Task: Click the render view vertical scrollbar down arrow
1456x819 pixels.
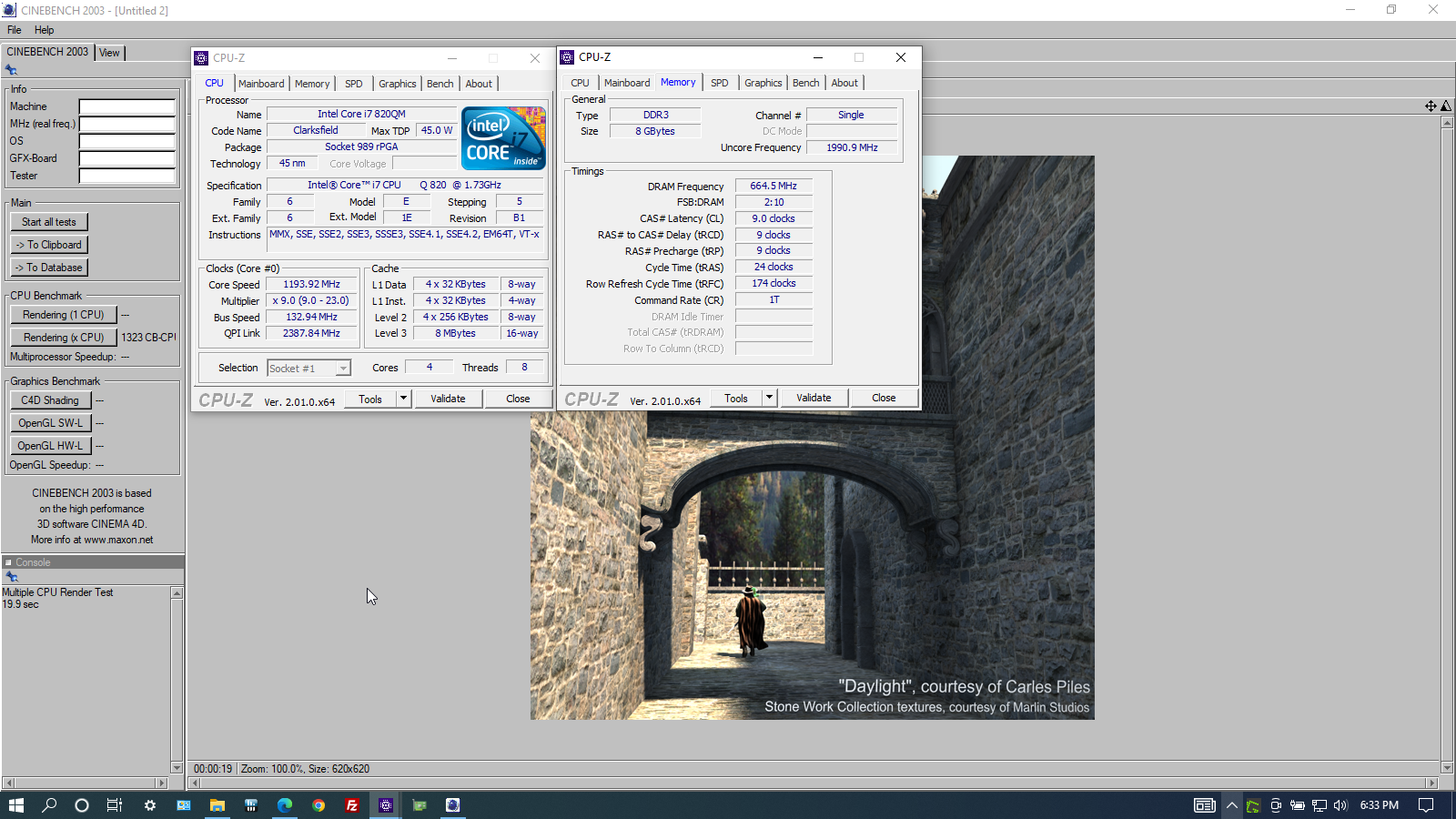Action: click(x=1447, y=768)
